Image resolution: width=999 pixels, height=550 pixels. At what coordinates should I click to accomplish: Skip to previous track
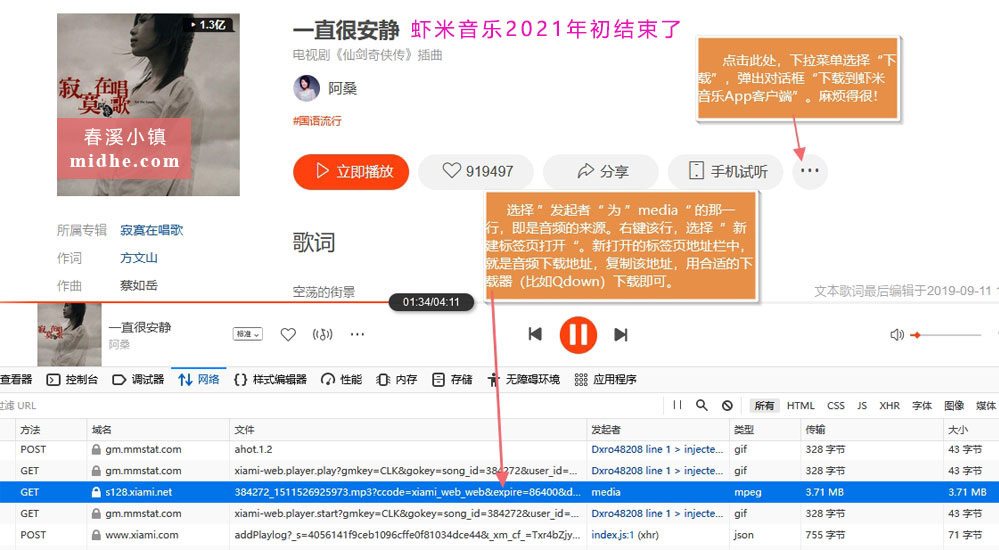tap(535, 334)
